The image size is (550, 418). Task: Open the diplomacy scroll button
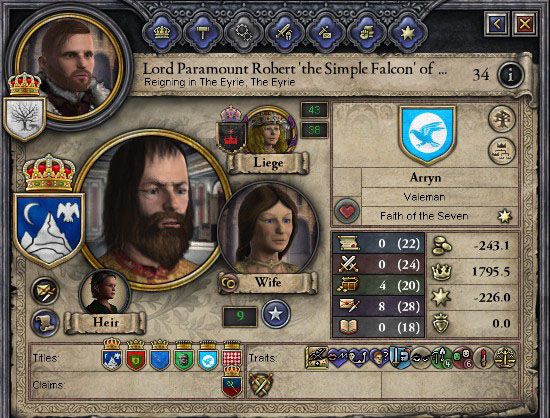pyautogui.click(x=45, y=322)
